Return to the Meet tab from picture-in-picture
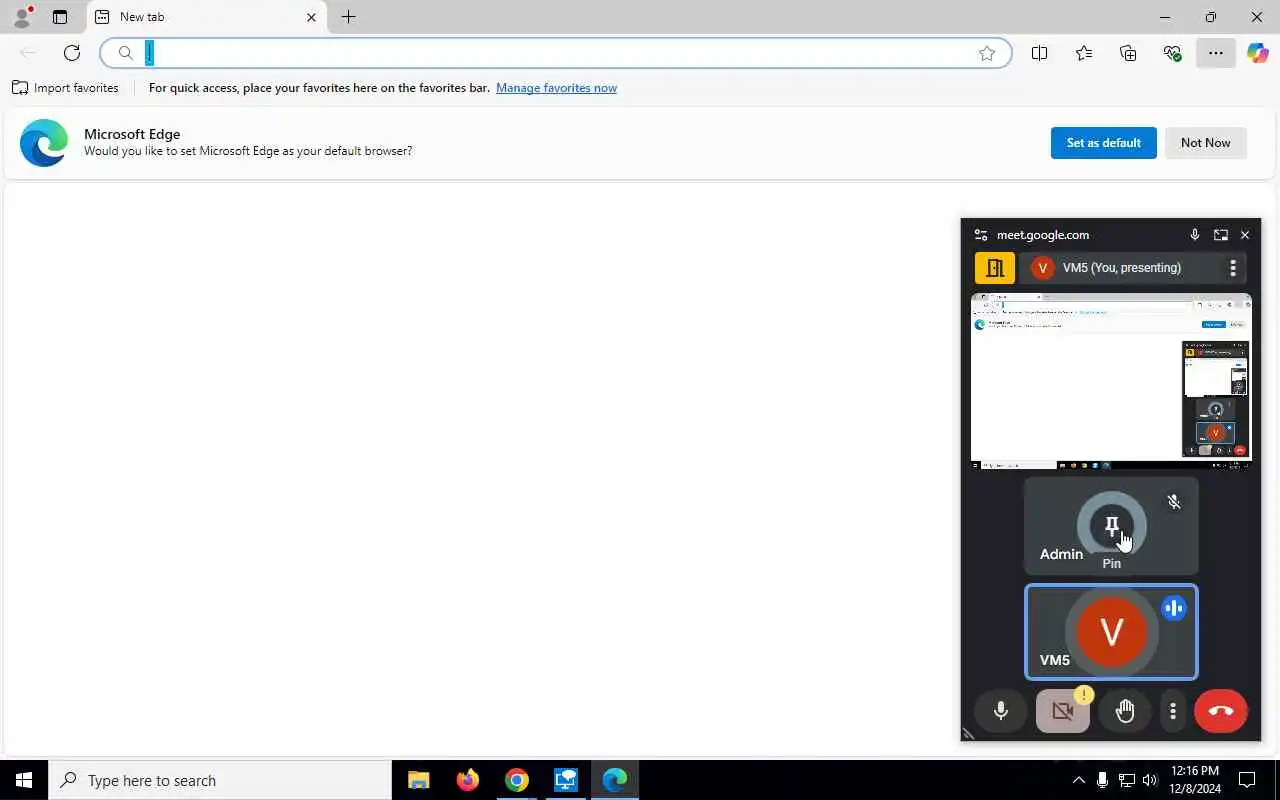 [x=1220, y=235]
